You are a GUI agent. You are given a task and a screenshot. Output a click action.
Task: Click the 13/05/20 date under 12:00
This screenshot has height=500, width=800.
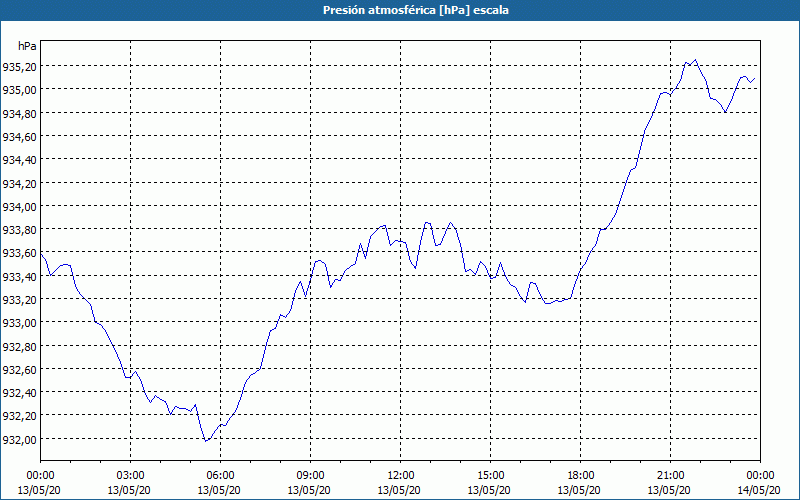399,490
